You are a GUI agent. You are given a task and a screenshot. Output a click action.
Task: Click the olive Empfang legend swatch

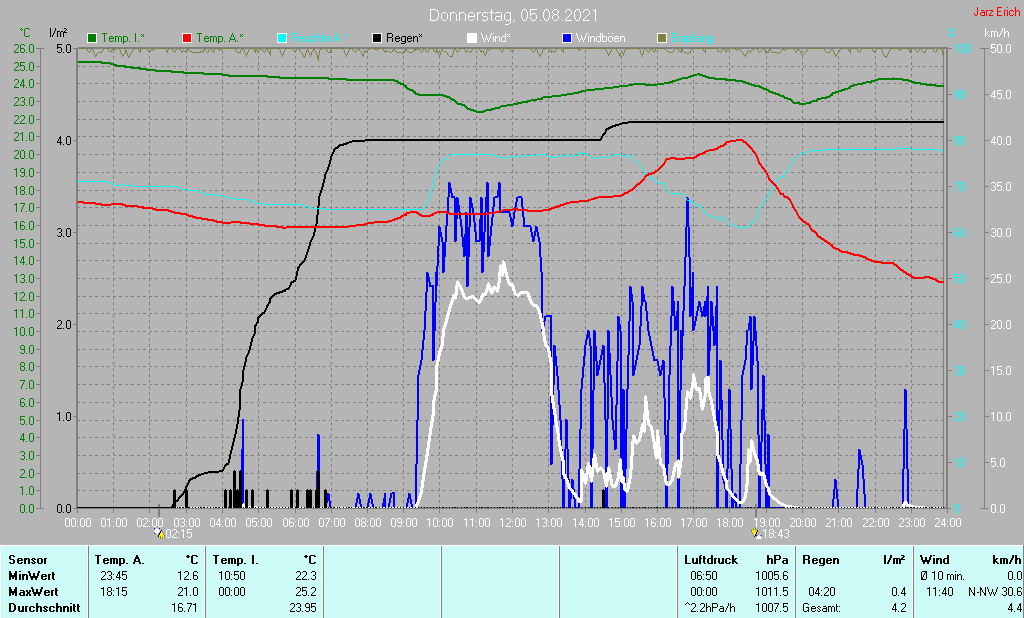661,39
